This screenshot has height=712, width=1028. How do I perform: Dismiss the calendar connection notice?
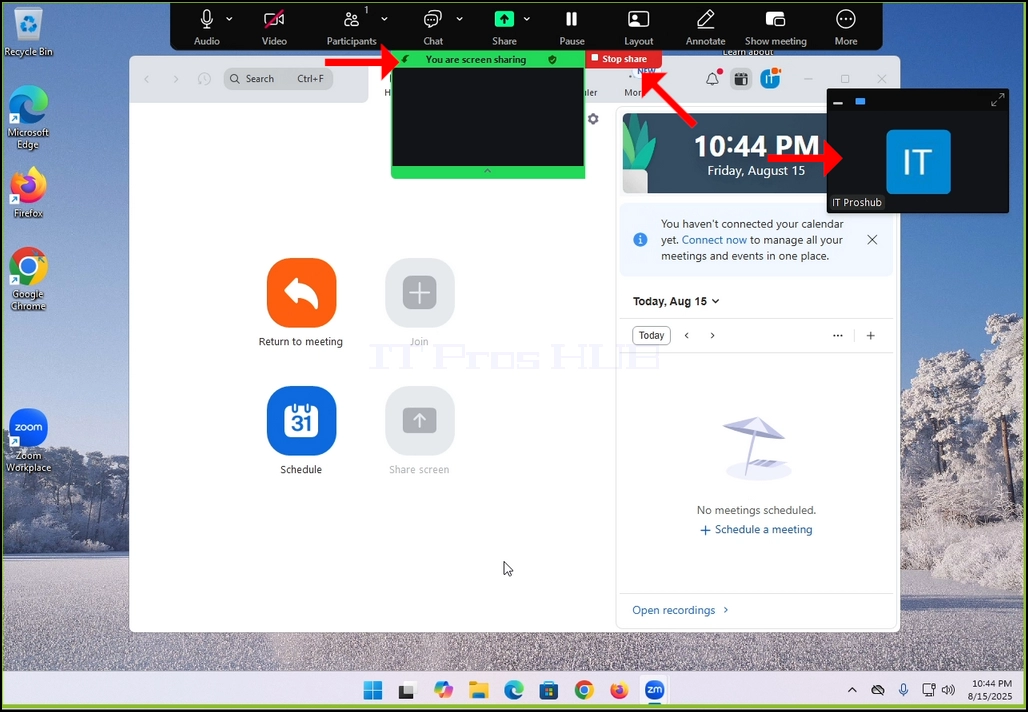click(x=872, y=239)
